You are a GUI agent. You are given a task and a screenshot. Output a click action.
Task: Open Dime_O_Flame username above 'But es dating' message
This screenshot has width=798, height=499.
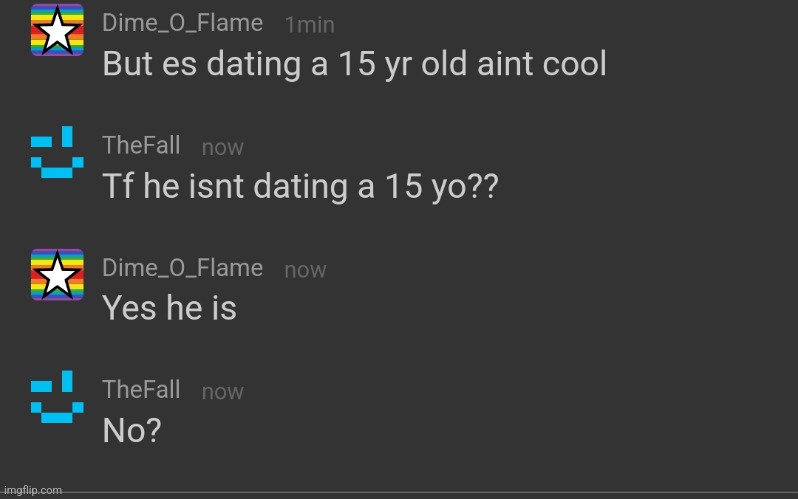[x=183, y=22]
